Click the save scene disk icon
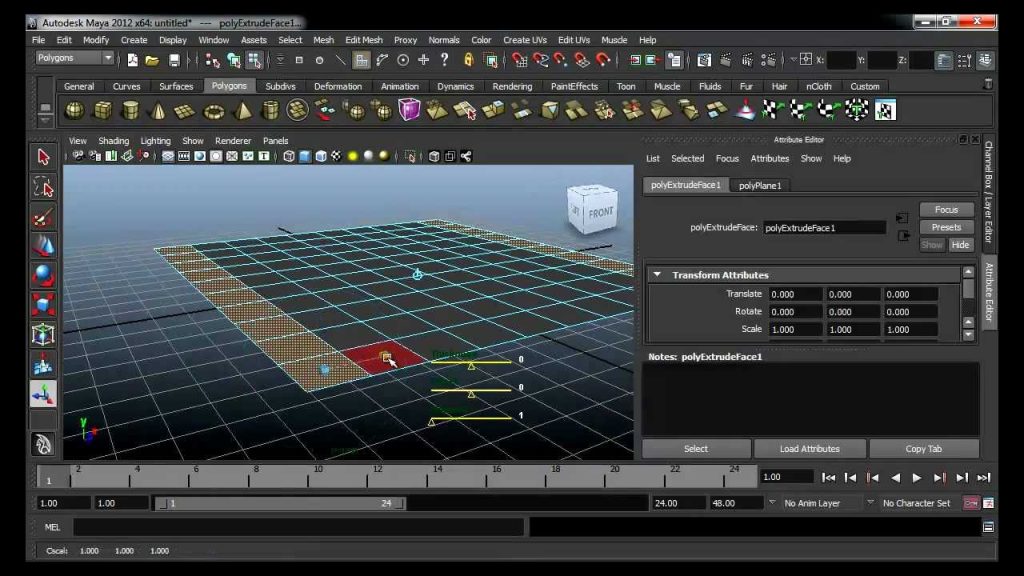 [174, 60]
